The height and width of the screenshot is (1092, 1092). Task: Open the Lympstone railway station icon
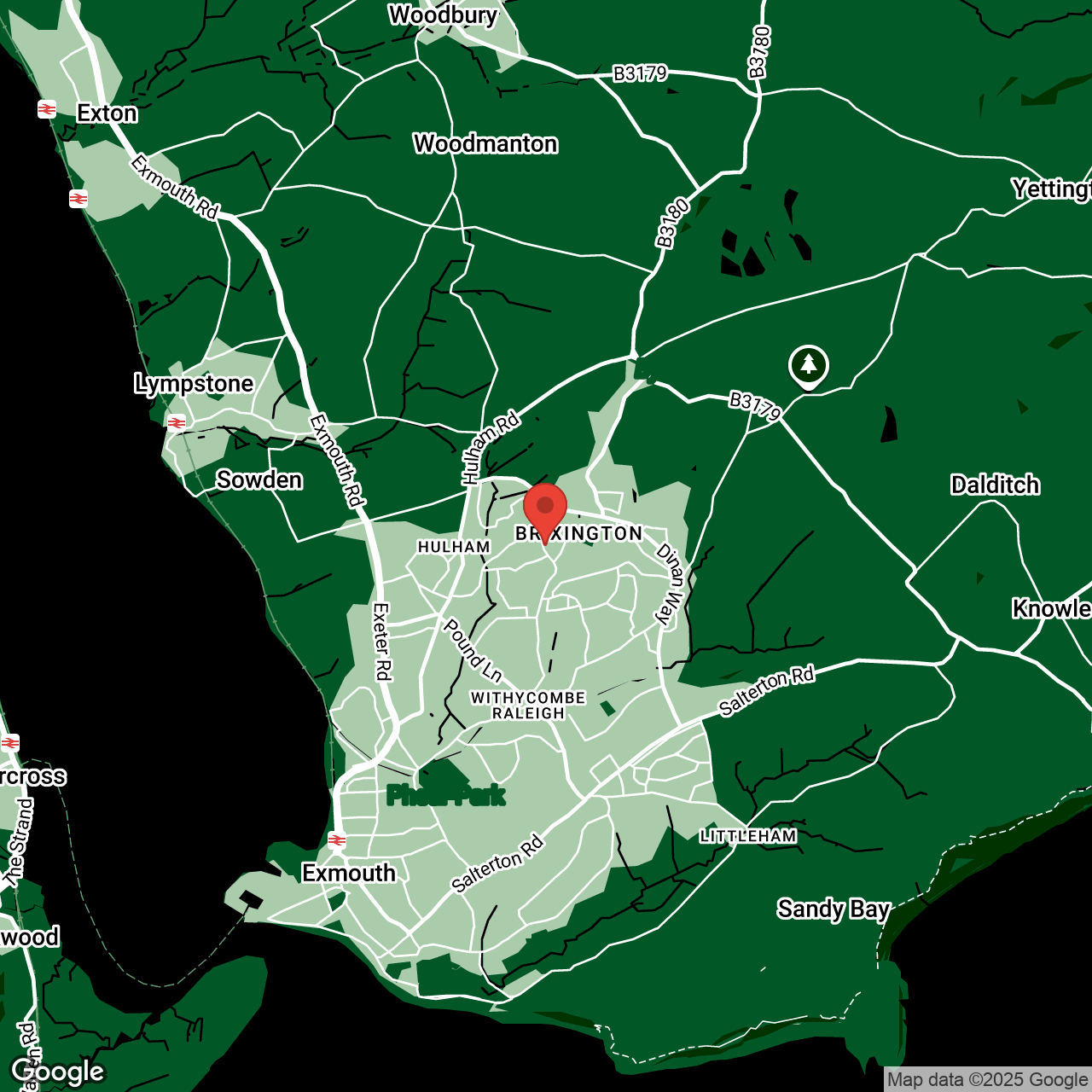coord(177,422)
